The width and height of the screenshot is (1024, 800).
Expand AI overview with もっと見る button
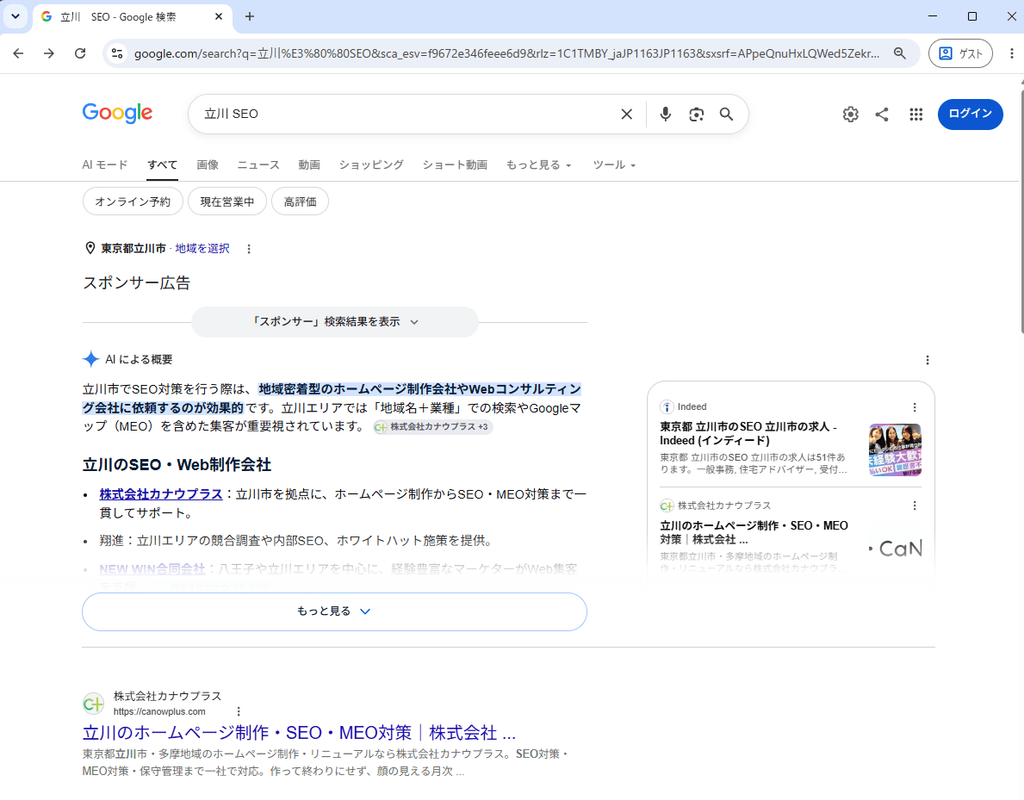pos(334,611)
